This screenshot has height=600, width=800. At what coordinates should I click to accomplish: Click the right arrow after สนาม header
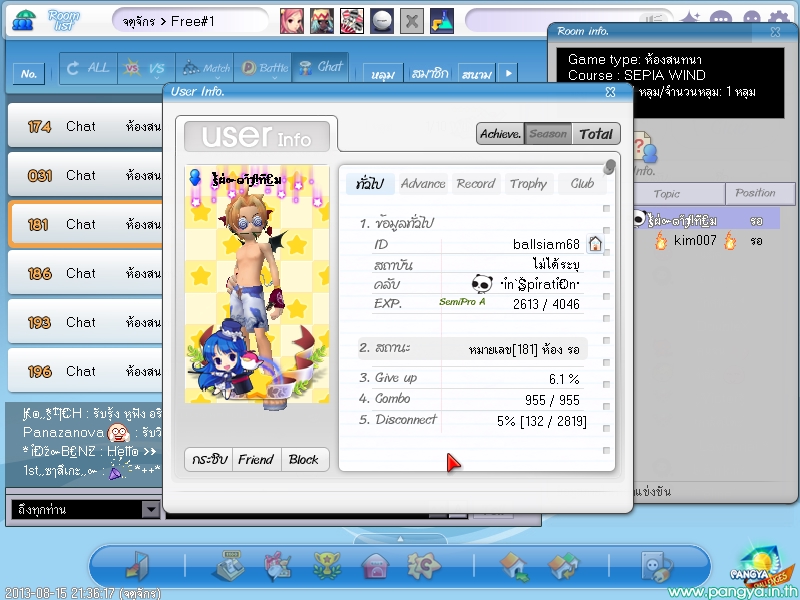(x=508, y=73)
